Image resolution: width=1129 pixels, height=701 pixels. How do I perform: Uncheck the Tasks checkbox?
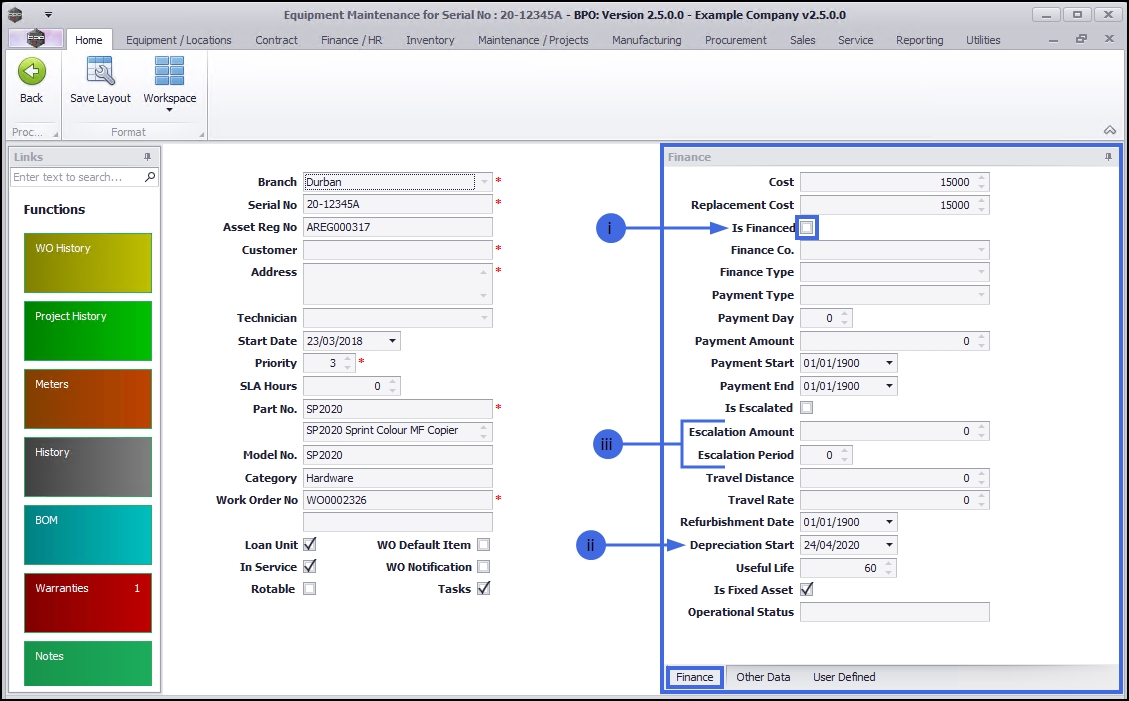pyautogui.click(x=484, y=589)
